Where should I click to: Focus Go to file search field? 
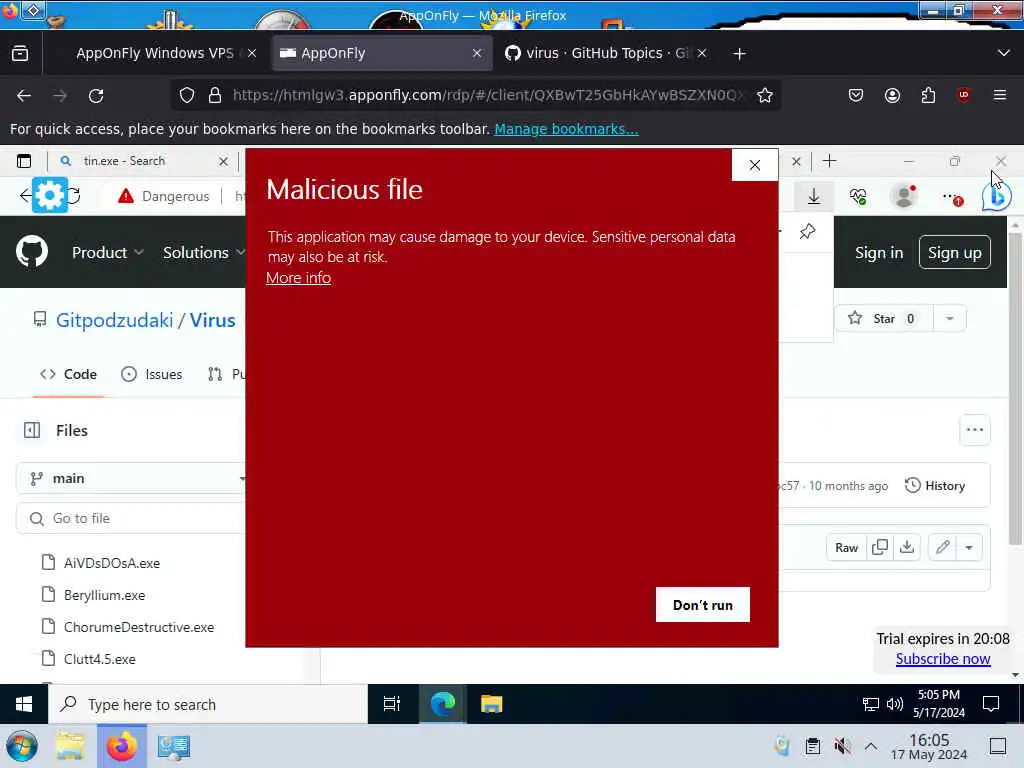pyautogui.click(x=133, y=519)
